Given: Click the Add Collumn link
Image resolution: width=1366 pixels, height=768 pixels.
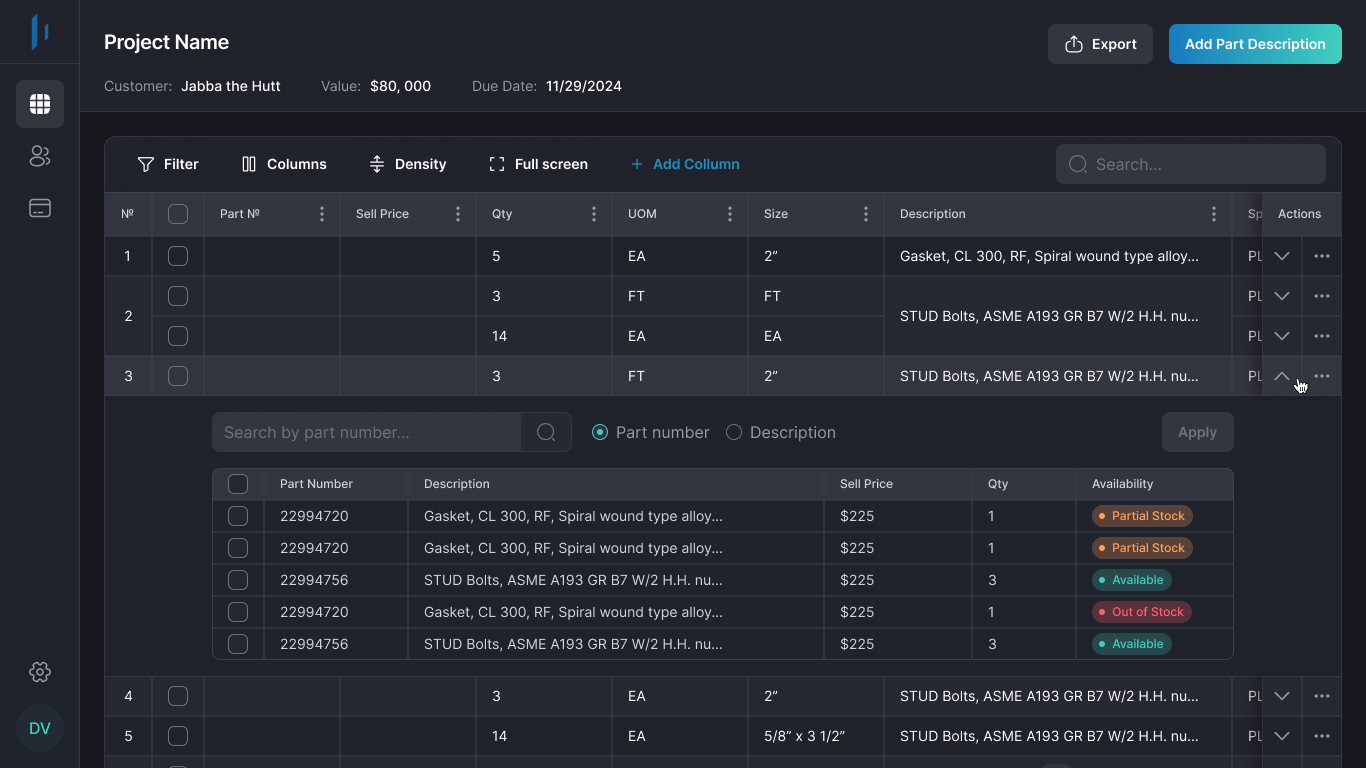Looking at the screenshot, I should 685,164.
